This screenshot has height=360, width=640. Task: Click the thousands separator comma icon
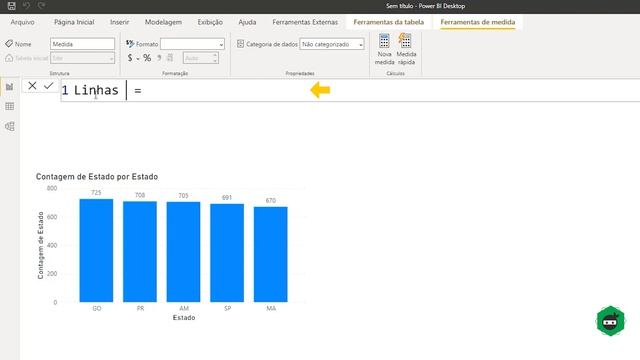point(159,58)
